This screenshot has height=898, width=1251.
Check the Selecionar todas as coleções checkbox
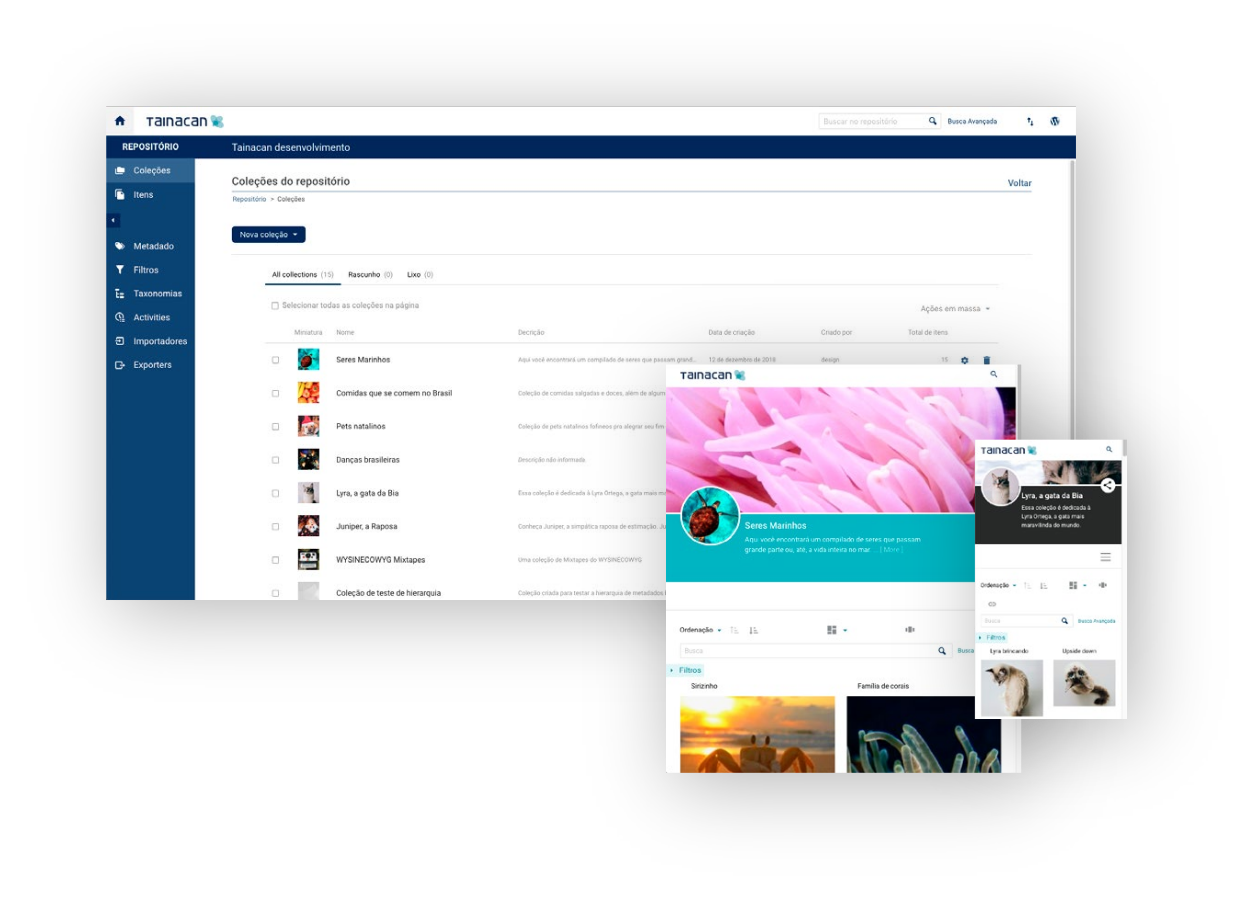click(x=275, y=305)
